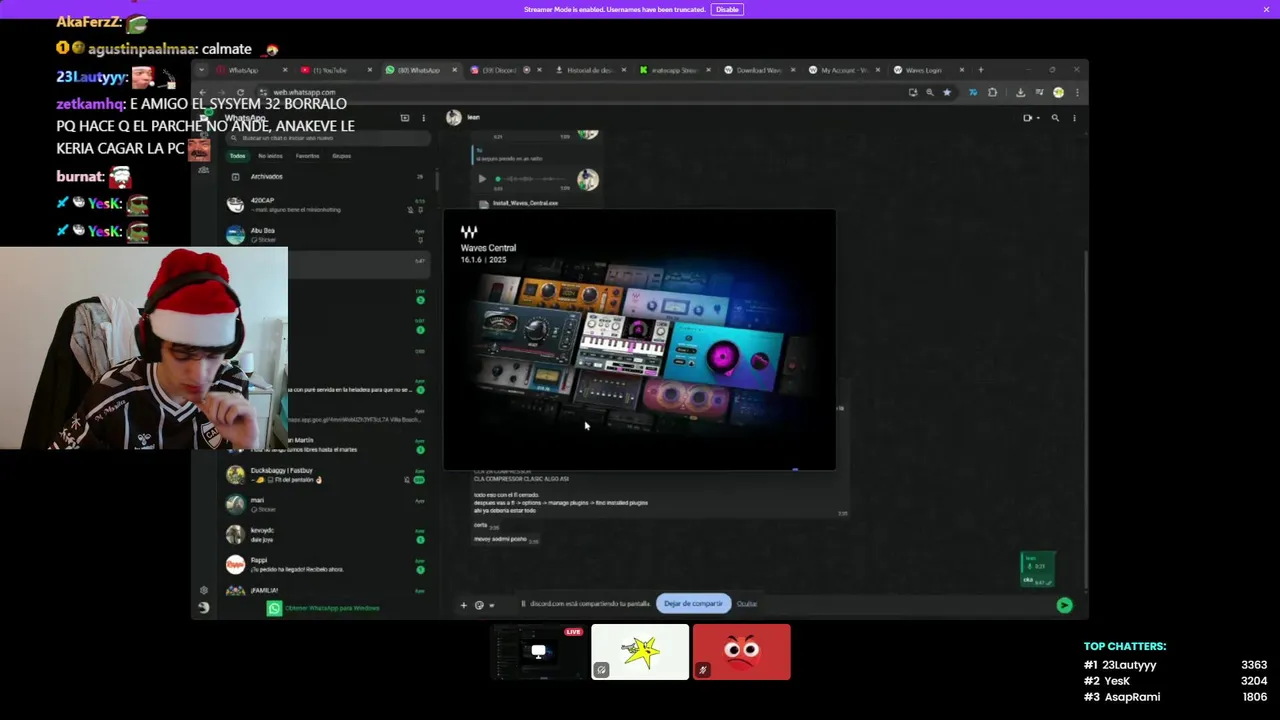Click the WhatsApp chat search field
This screenshot has height=720, width=1280.
[328, 138]
